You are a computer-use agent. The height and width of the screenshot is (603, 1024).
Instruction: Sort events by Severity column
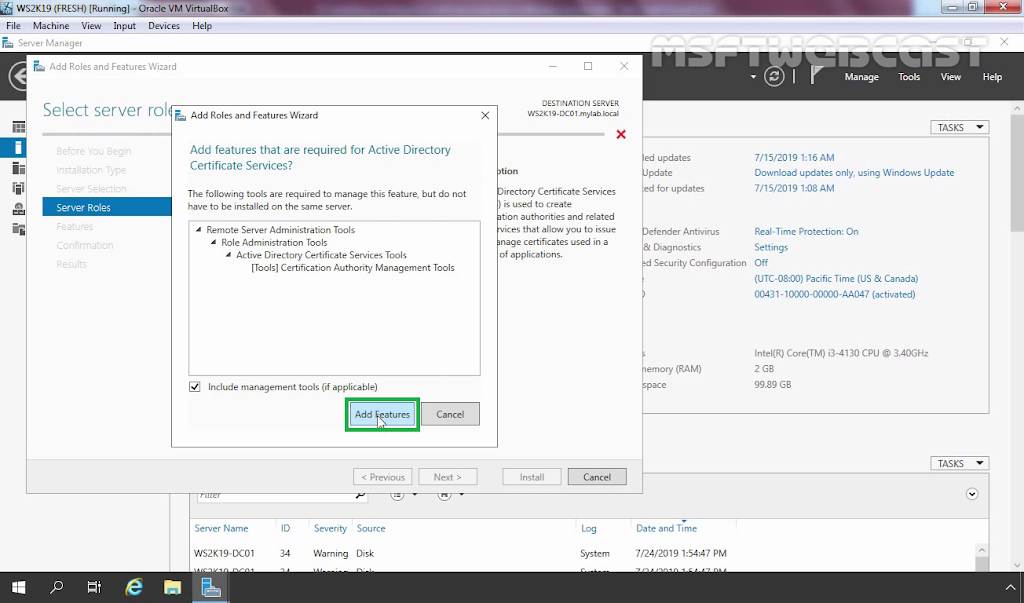[330, 528]
